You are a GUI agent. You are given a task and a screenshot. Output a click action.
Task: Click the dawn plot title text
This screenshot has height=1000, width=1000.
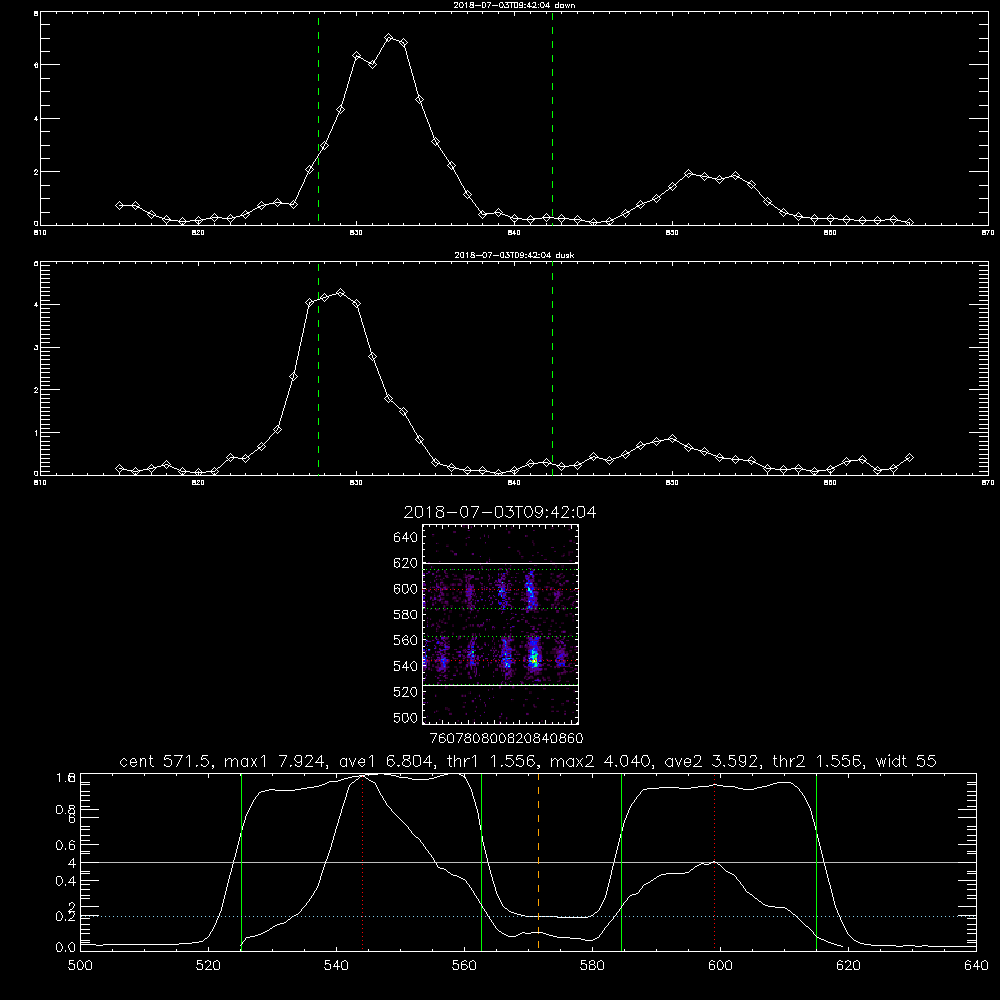coord(514,5)
